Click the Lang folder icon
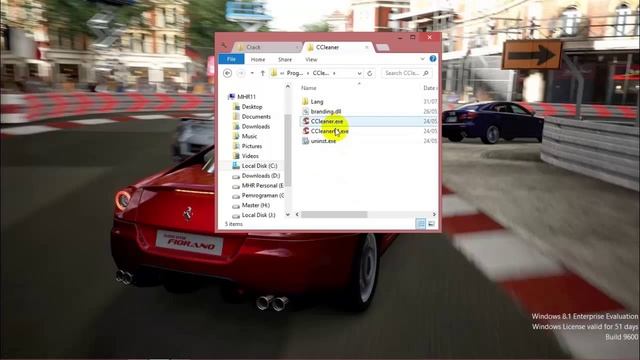 pyautogui.click(x=306, y=102)
